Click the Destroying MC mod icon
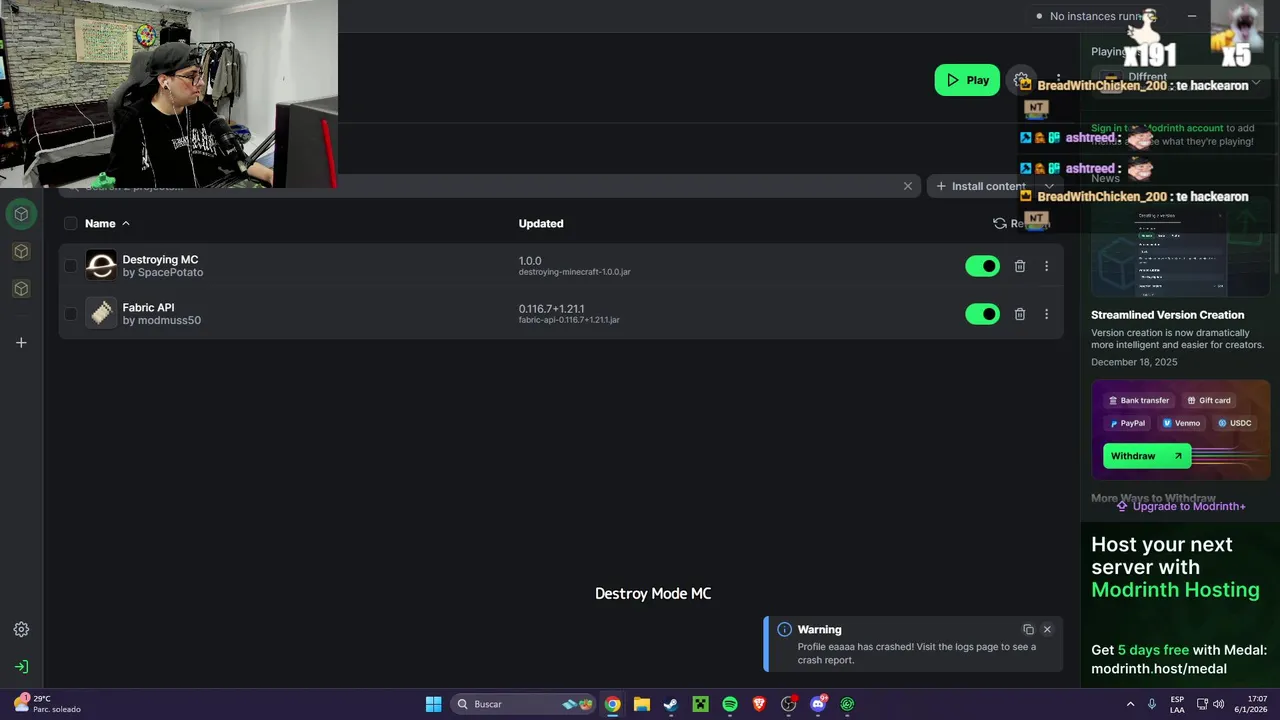This screenshot has height=720, width=1280. coord(101,266)
